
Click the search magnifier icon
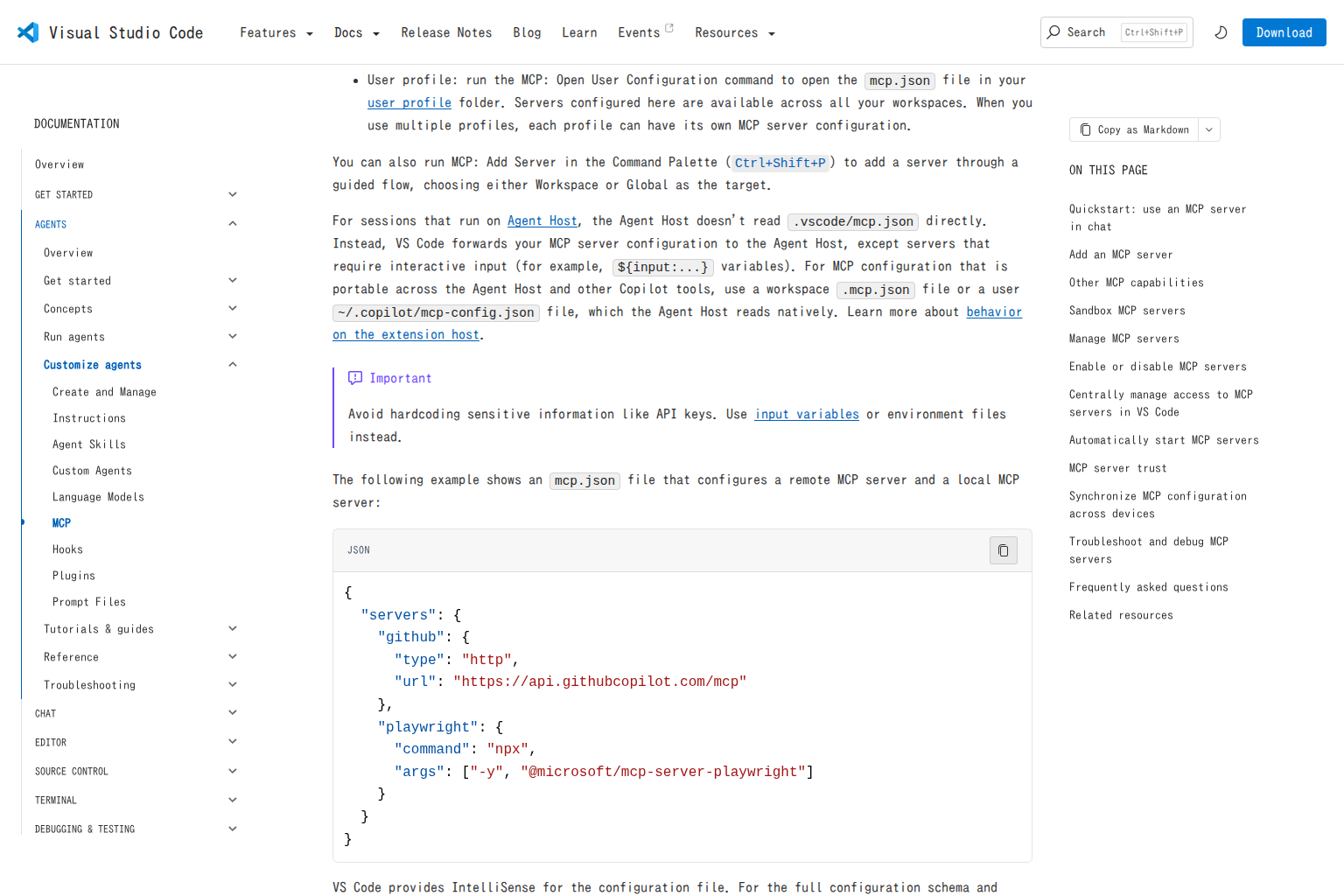(1053, 32)
